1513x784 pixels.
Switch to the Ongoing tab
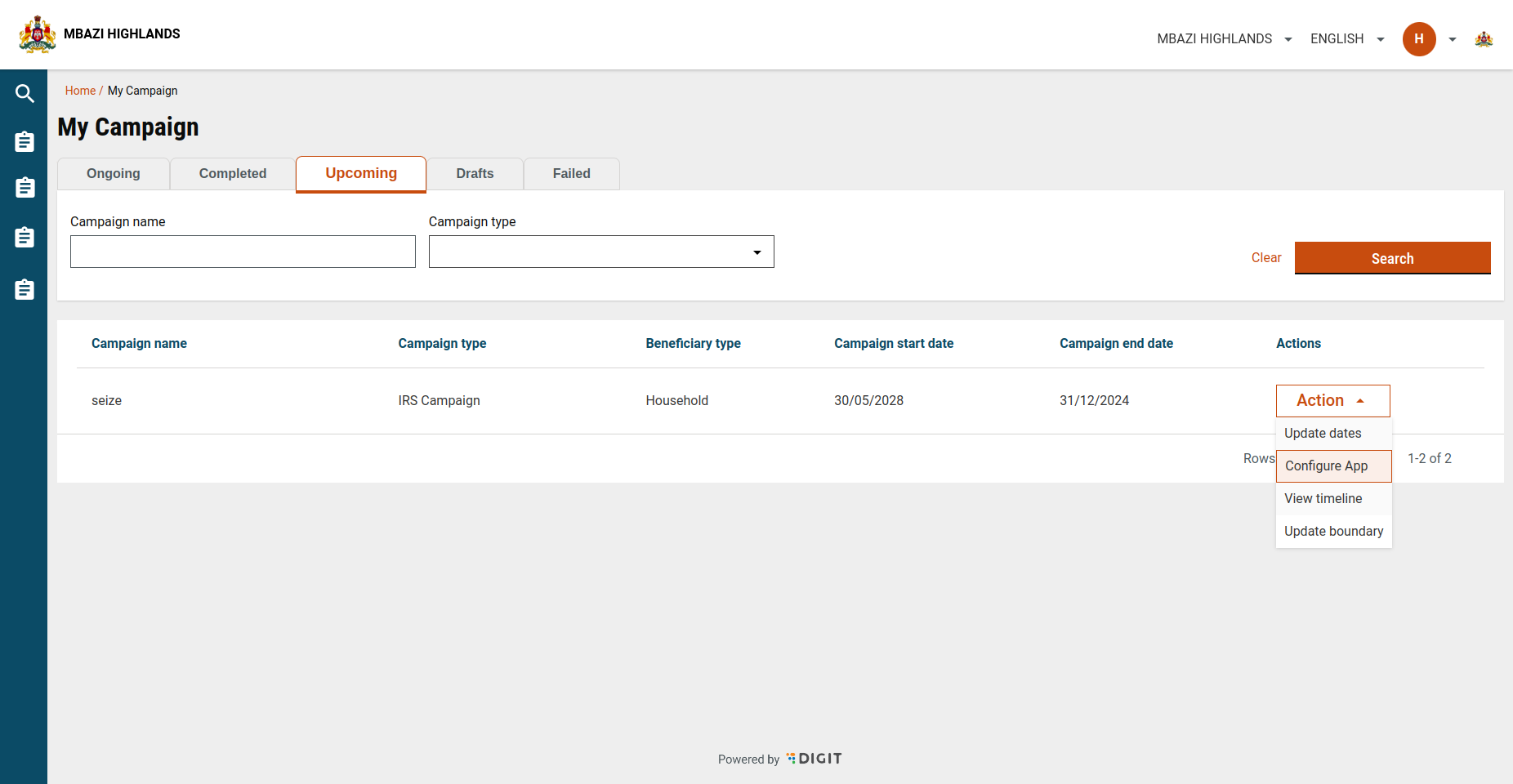click(x=114, y=174)
